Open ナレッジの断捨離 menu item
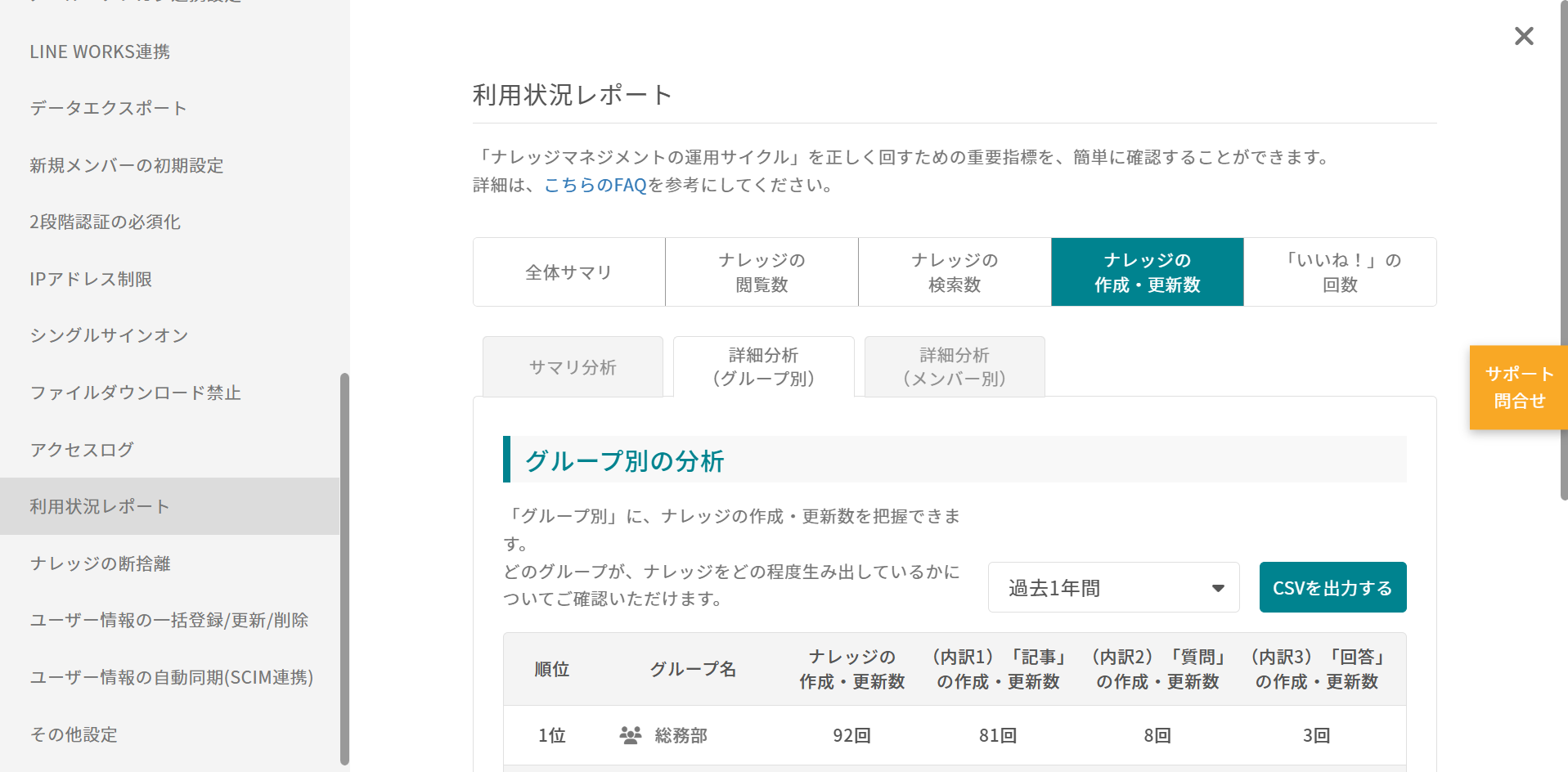This screenshot has width=1568, height=772. 100,563
